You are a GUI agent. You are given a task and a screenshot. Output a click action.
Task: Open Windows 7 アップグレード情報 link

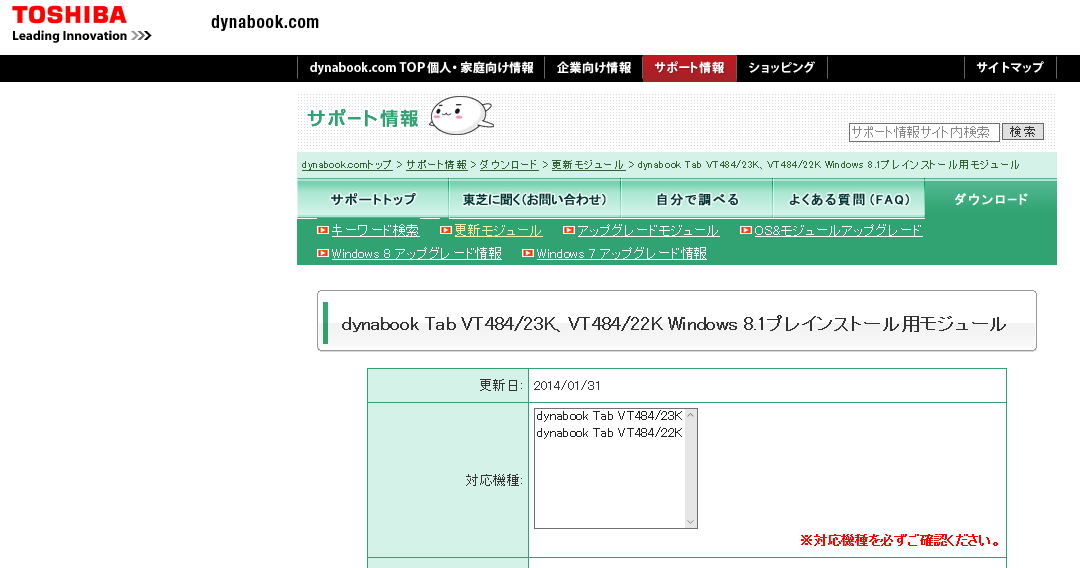(x=621, y=254)
